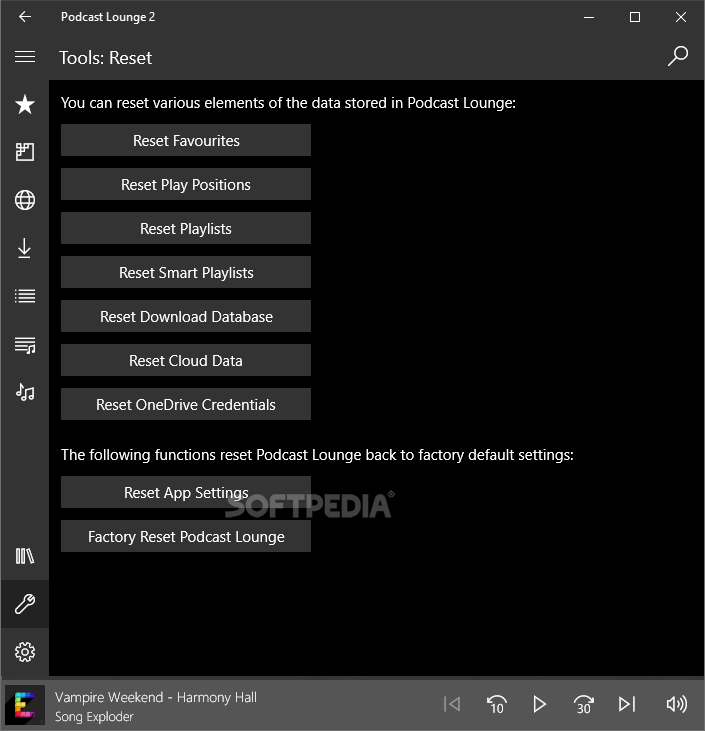Play the current episode

[539, 704]
